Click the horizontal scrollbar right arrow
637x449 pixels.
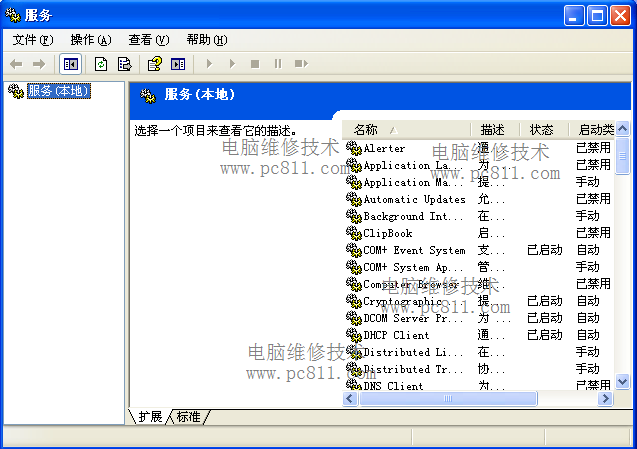point(605,398)
